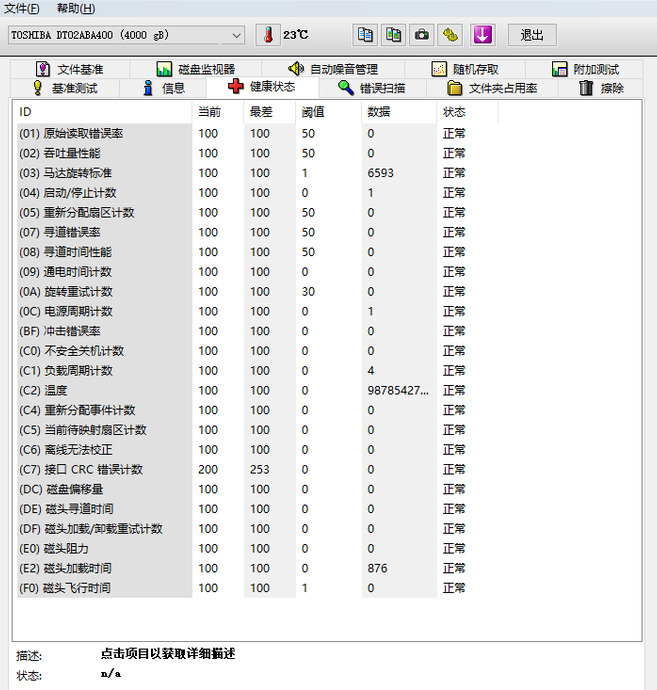
Task: Click the light bulb 基准测试 icon
Action: (x=38, y=88)
